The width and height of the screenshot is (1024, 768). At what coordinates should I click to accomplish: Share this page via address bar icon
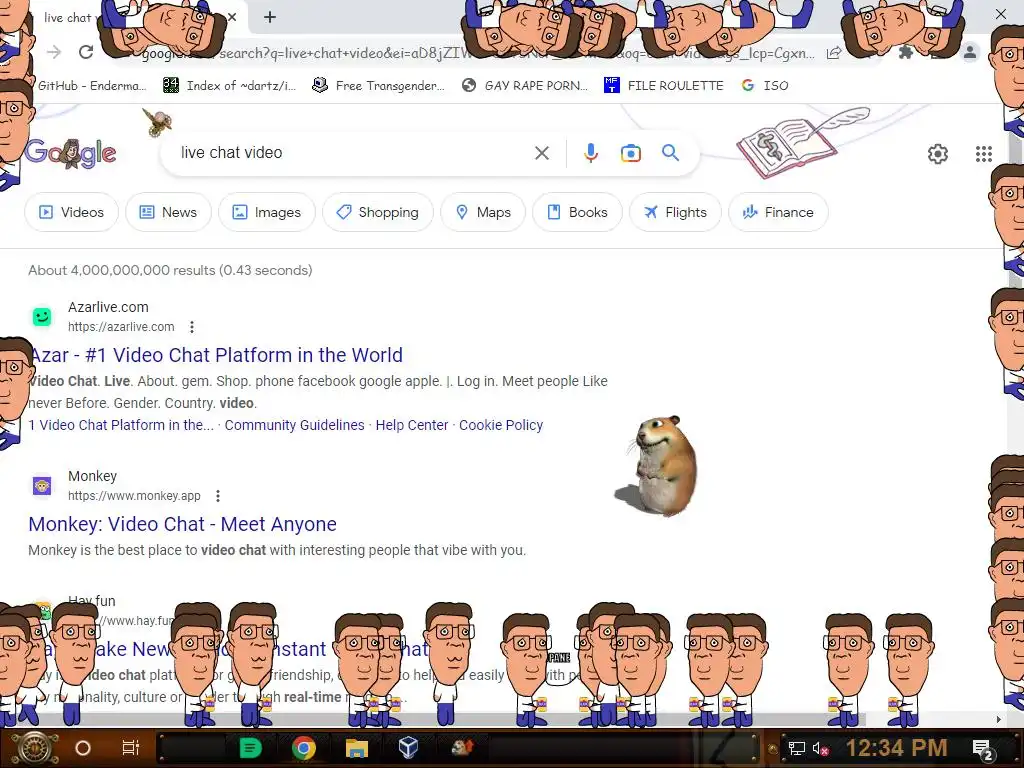click(834, 53)
